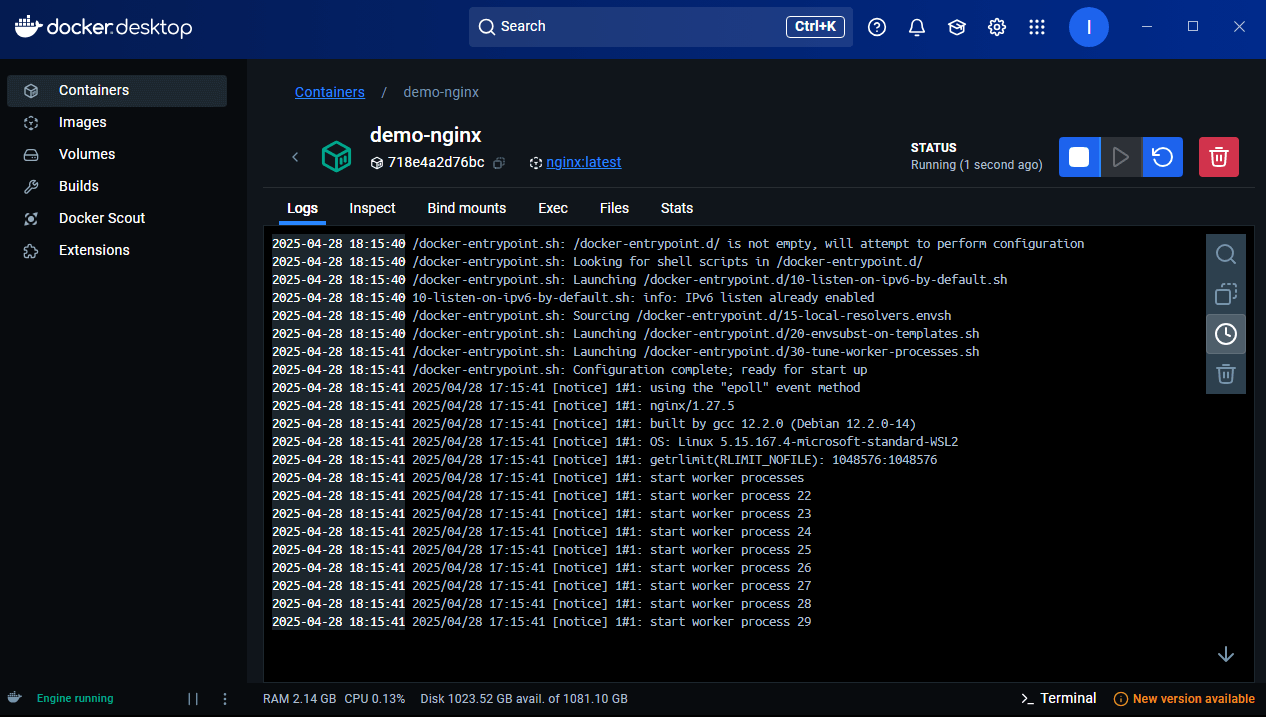
Task: Open Extensions in the sidebar
Action: pyautogui.click(x=117, y=250)
